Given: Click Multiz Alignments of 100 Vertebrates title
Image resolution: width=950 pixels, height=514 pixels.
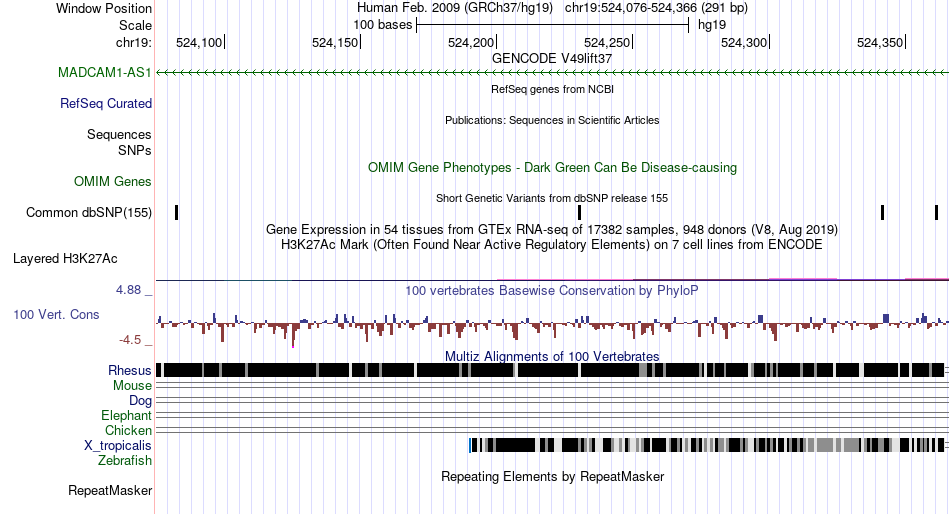Looking at the screenshot, I should [552, 356].
